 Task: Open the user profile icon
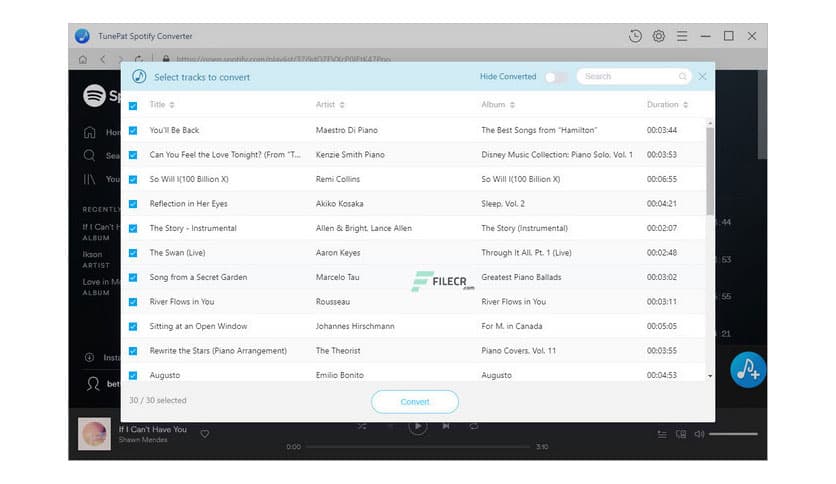93,384
